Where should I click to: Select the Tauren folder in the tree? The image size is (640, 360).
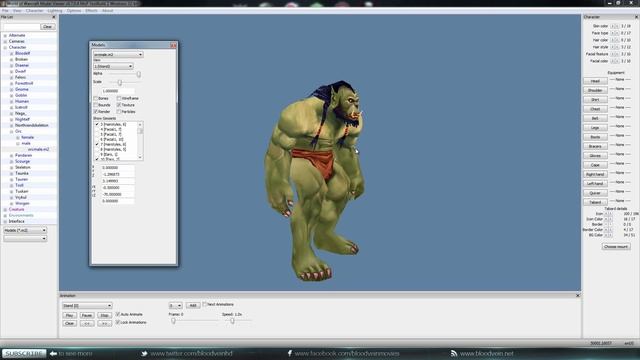(x=21, y=179)
